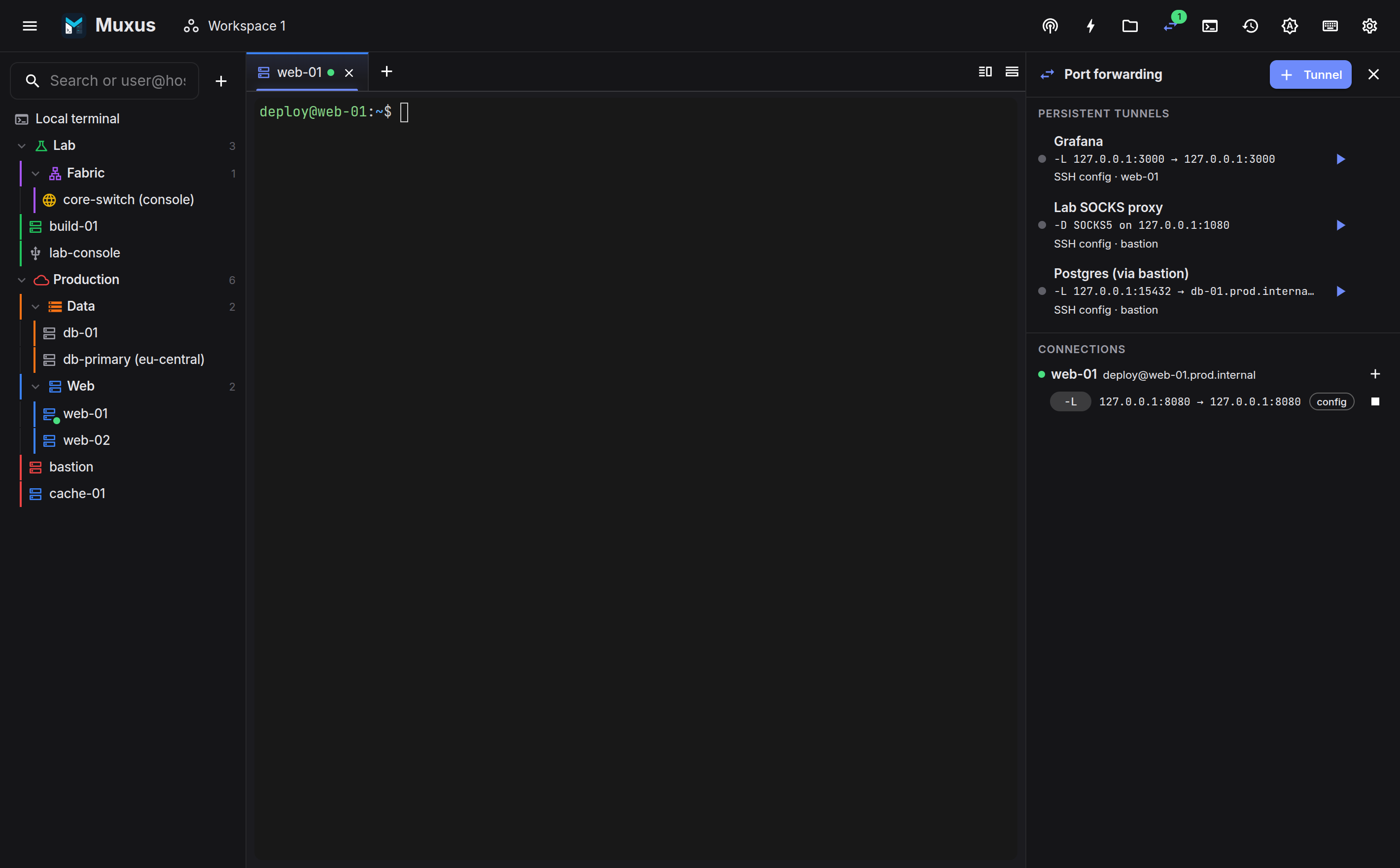
Task: Open the file browser folder icon
Action: coord(1130,26)
